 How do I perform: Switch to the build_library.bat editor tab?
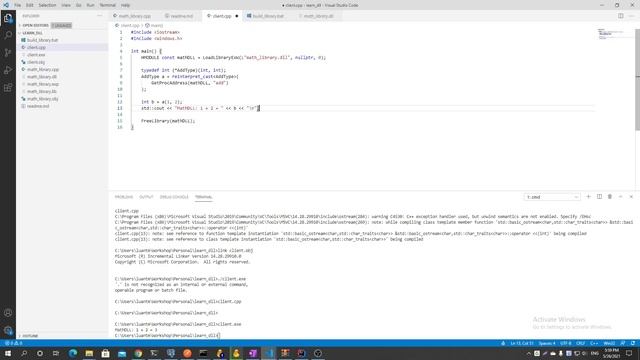[x=268, y=16]
